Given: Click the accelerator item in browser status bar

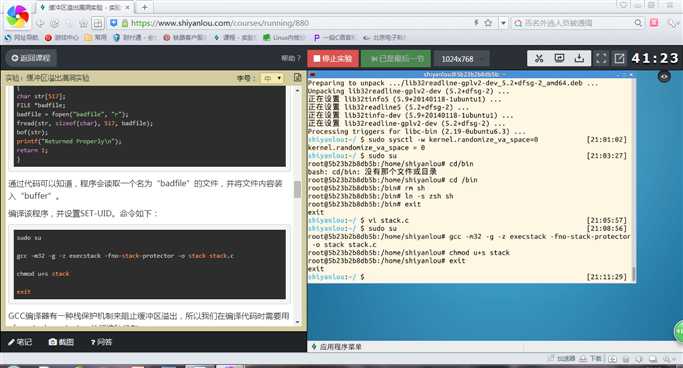Looking at the screenshot, I should 562,358.
